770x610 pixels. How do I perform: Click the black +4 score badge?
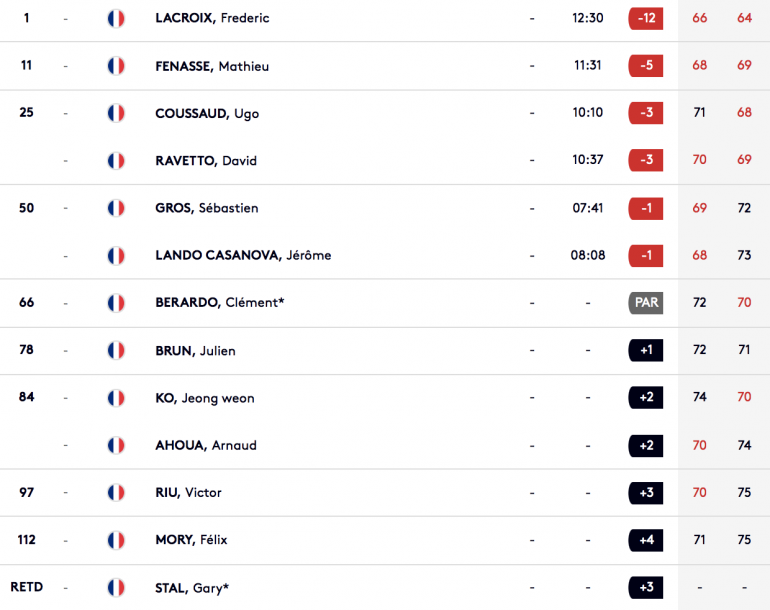point(646,540)
